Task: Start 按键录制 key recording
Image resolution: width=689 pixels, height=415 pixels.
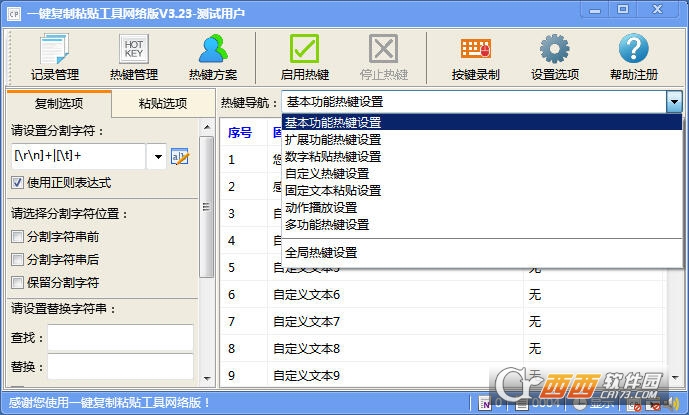Action: [x=475, y=57]
